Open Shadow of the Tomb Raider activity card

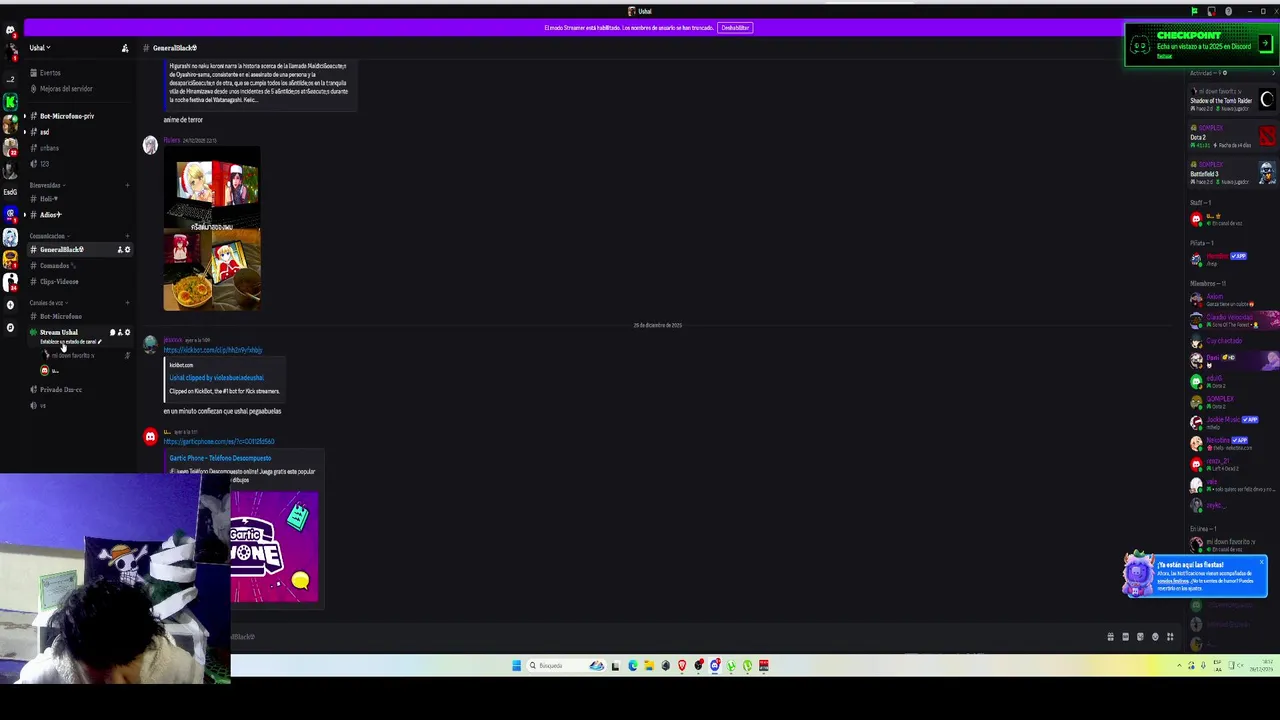click(1233, 100)
